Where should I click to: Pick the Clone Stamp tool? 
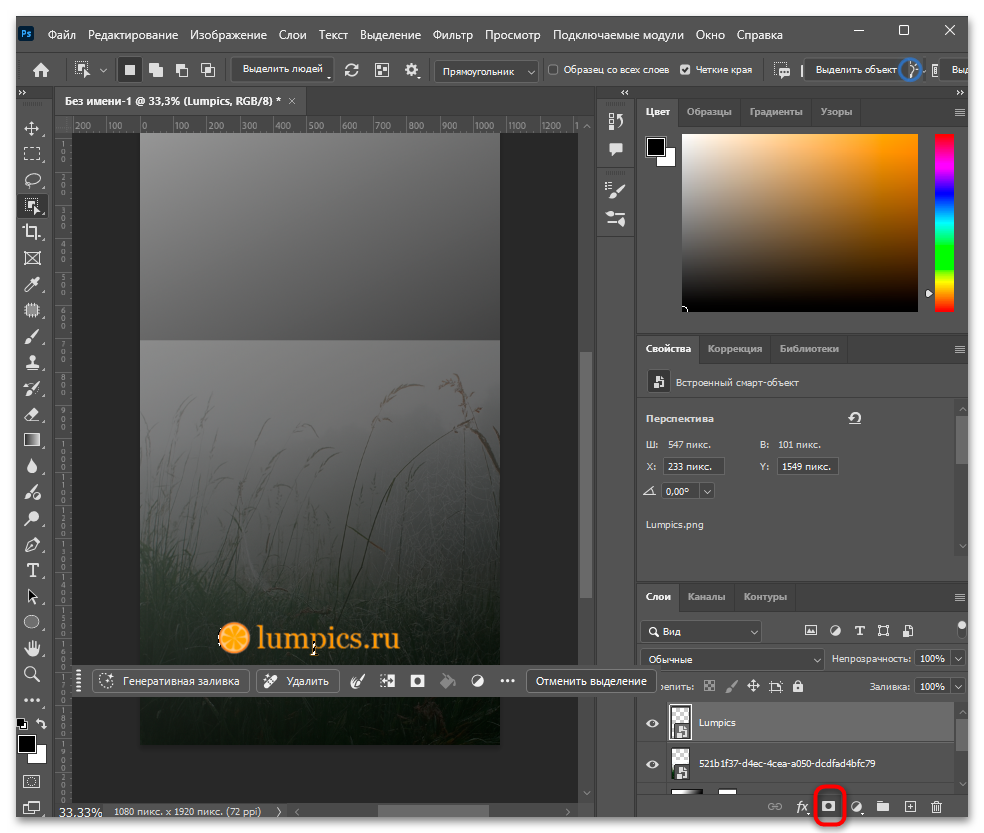[x=32, y=362]
